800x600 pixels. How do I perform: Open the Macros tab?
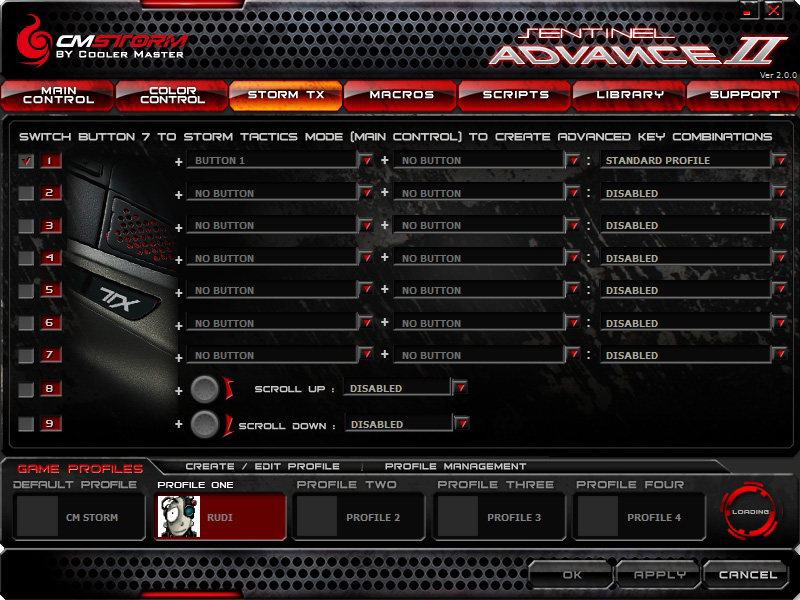pyautogui.click(x=401, y=95)
